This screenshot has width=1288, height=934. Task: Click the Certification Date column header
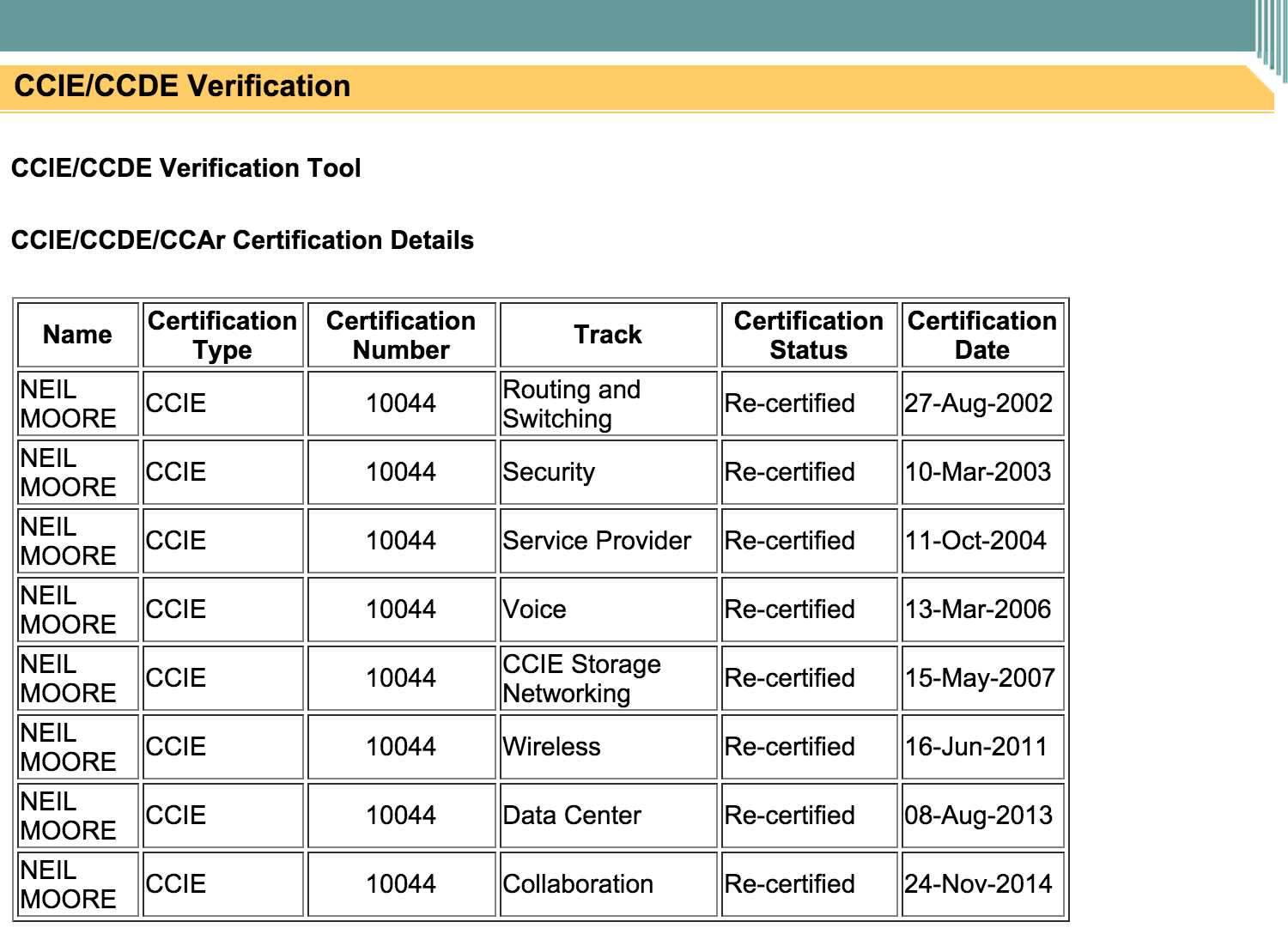click(x=982, y=335)
